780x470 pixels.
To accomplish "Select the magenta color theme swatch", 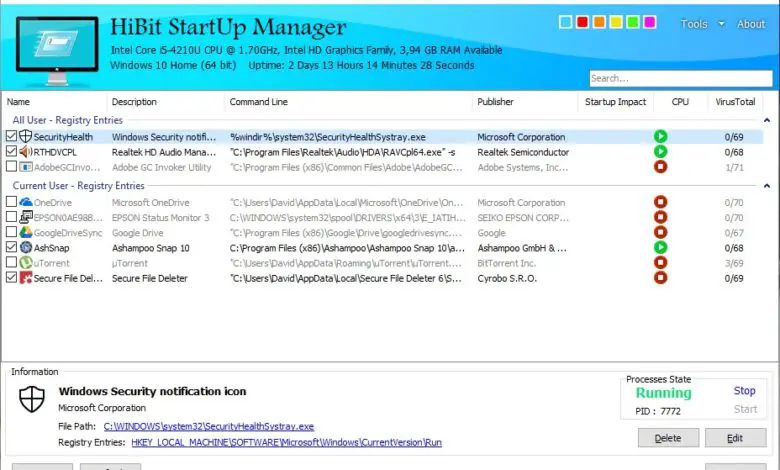I will click(650, 22).
